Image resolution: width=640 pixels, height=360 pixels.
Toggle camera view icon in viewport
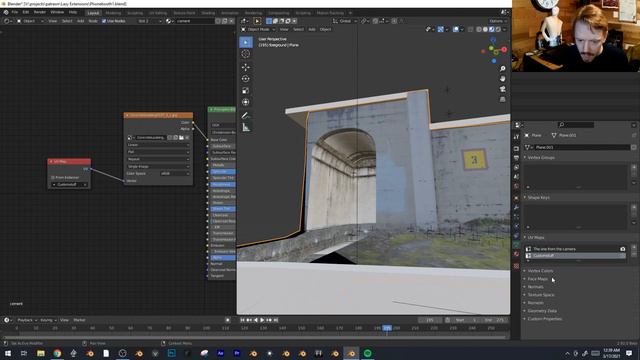point(502,89)
